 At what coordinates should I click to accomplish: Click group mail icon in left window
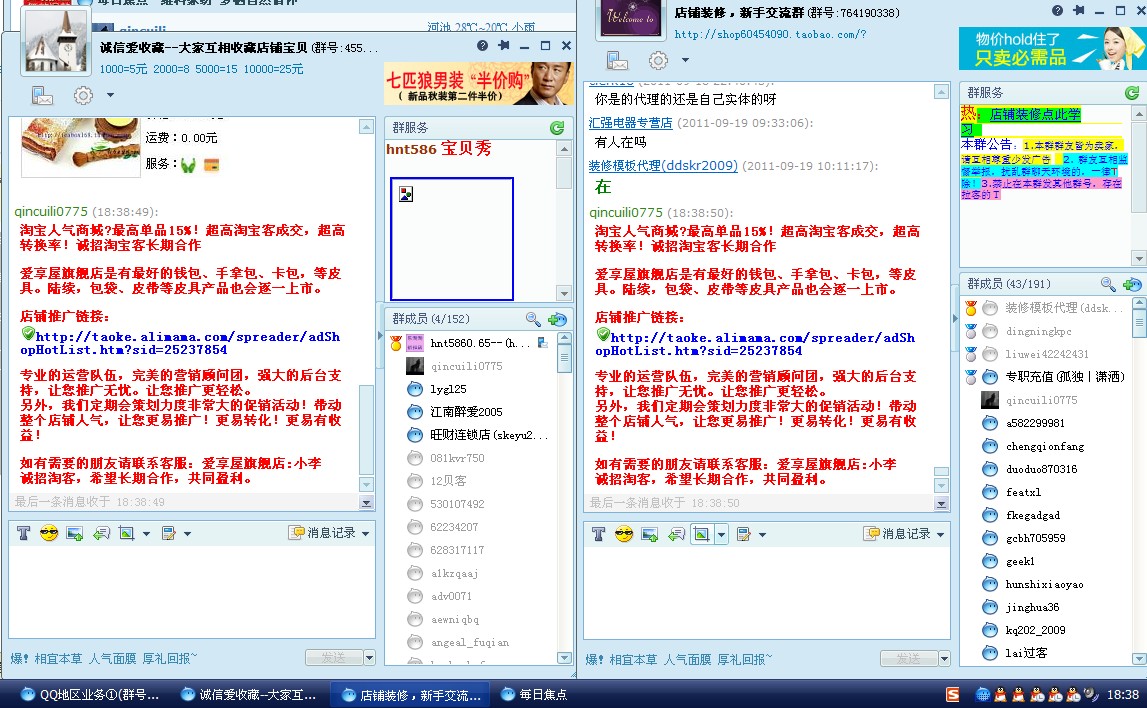pos(42,96)
